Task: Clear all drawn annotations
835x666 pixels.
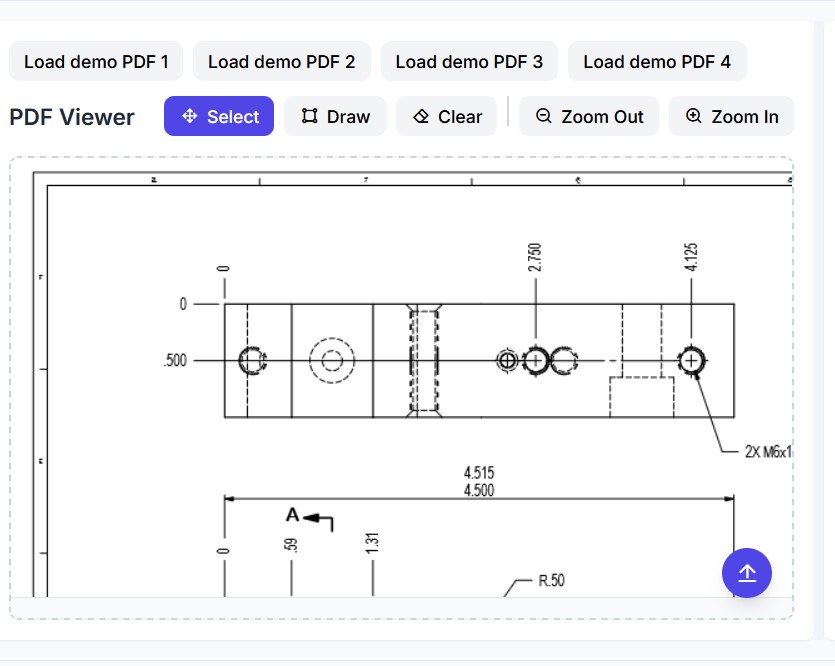Action: (x=446, y=116)
